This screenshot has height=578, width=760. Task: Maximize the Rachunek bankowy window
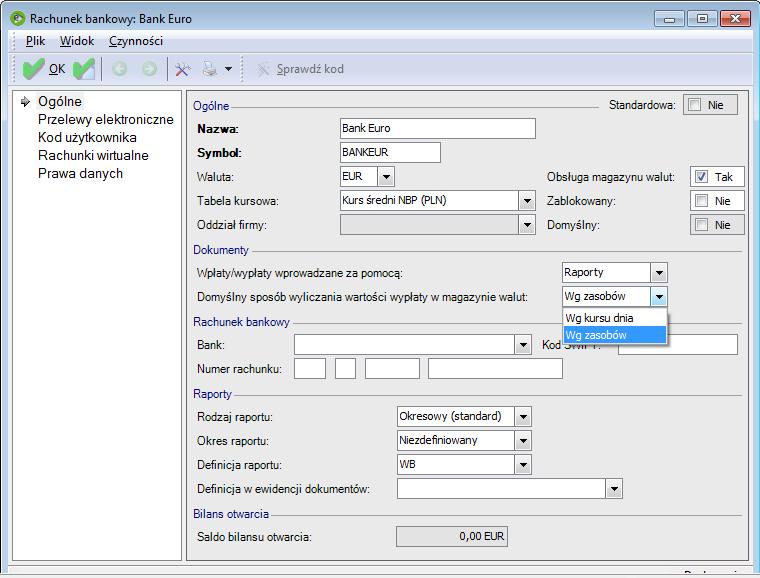click(x=702, y=19)
